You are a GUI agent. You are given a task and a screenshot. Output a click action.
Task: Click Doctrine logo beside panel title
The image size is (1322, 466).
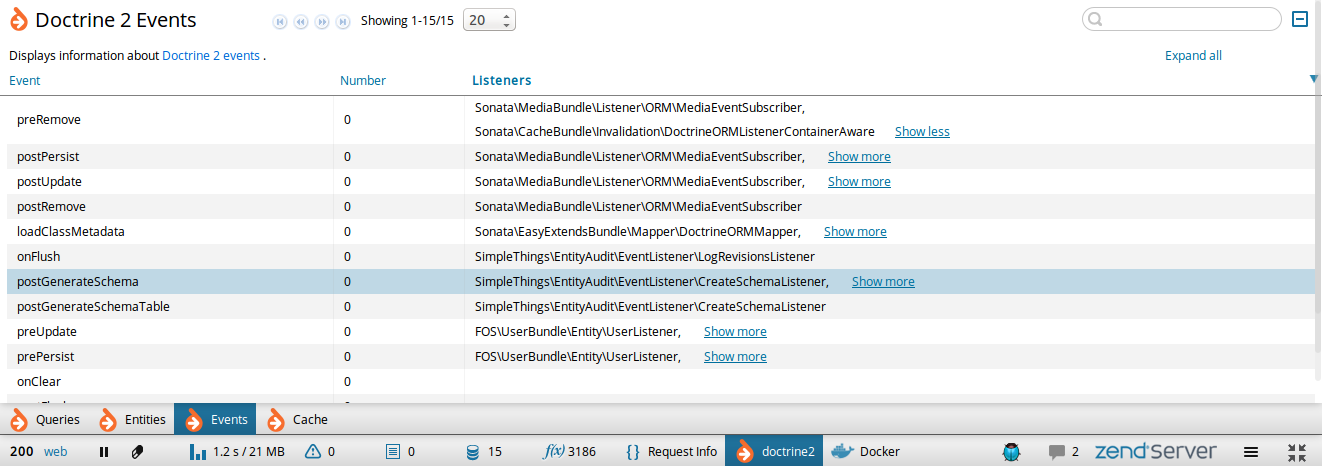click(x=19, y=20)
